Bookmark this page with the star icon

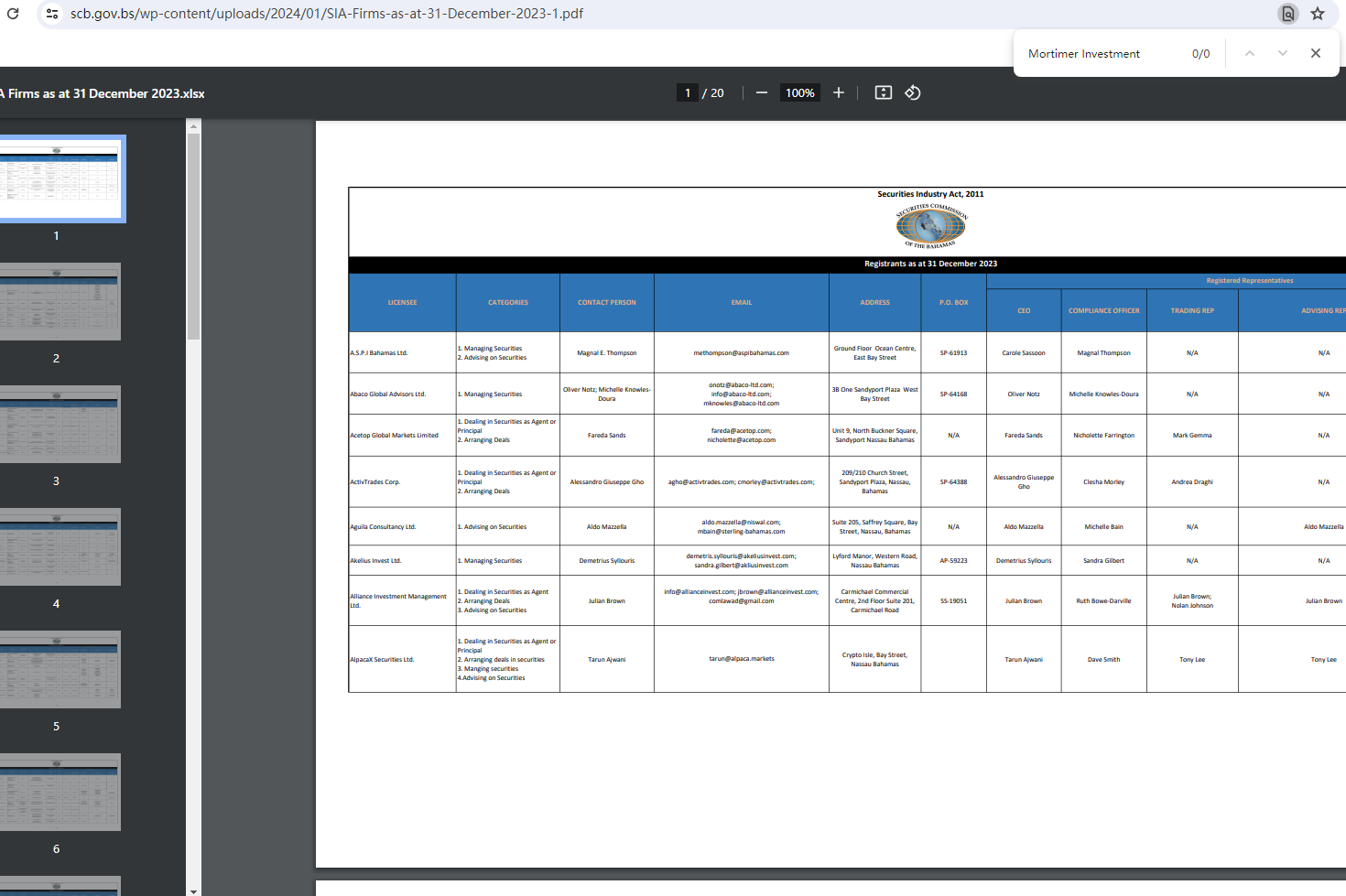pyautogui.click(x=1318, y=14)
